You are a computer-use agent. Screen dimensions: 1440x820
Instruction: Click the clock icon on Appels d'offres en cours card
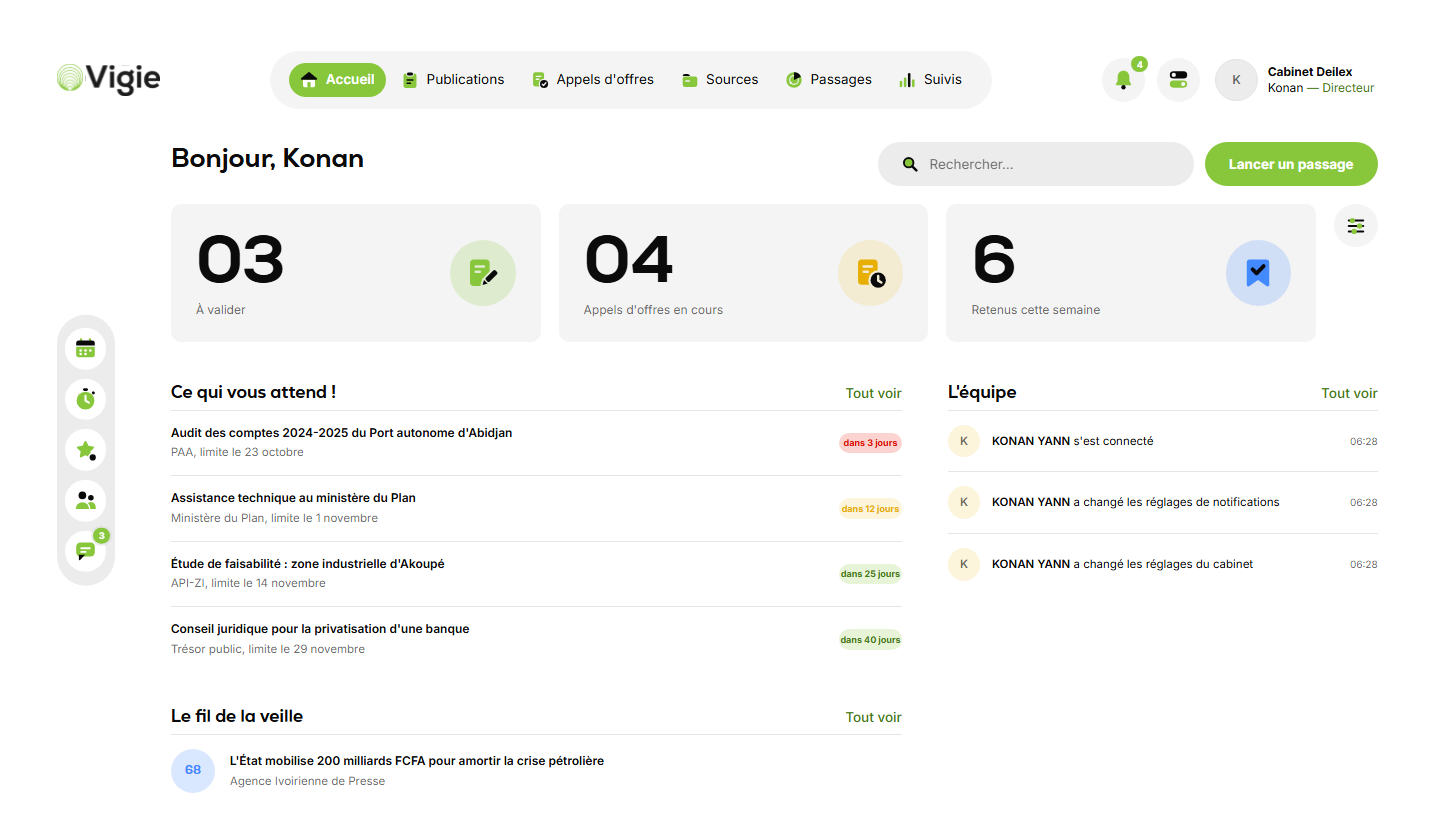click(x=871, y=273)
